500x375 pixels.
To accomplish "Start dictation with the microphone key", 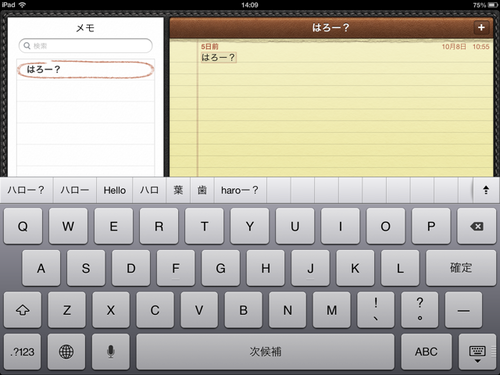I will (111, 352).
